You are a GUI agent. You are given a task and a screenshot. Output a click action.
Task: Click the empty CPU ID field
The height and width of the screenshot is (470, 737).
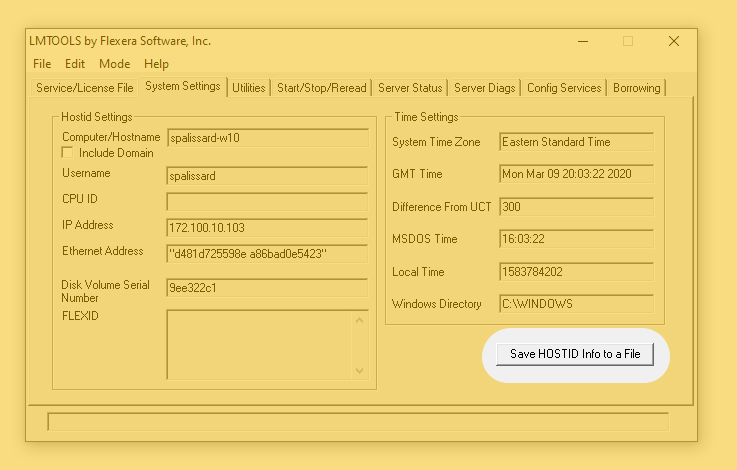click(x=267, y=202)
